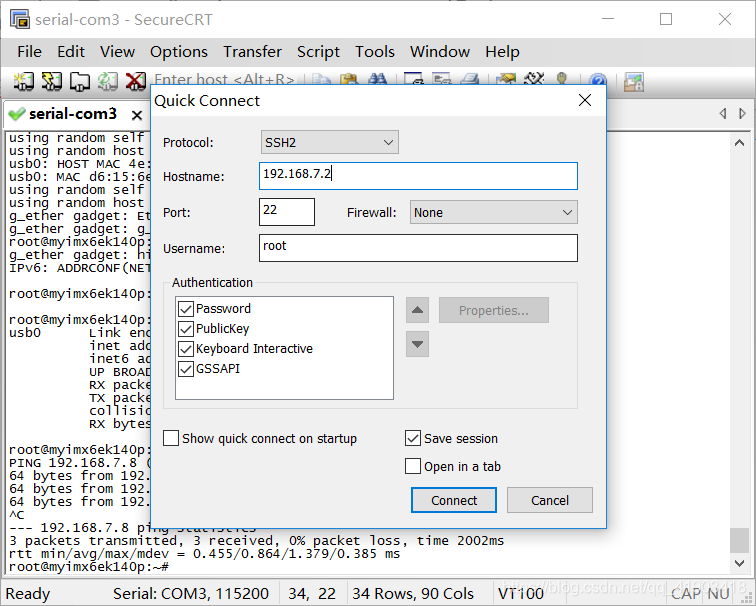Click 'Ready' in the status bar

27,593
